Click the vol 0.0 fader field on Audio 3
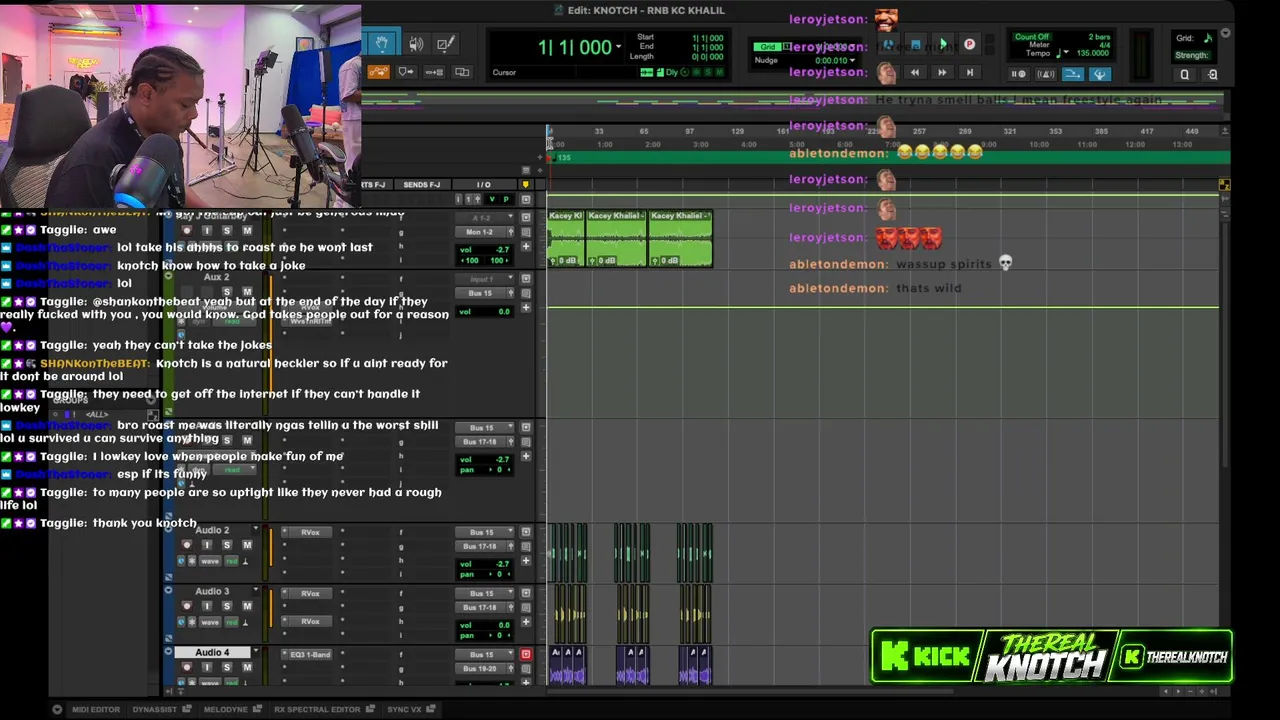1280x720 pixels. tap(485, 624)
